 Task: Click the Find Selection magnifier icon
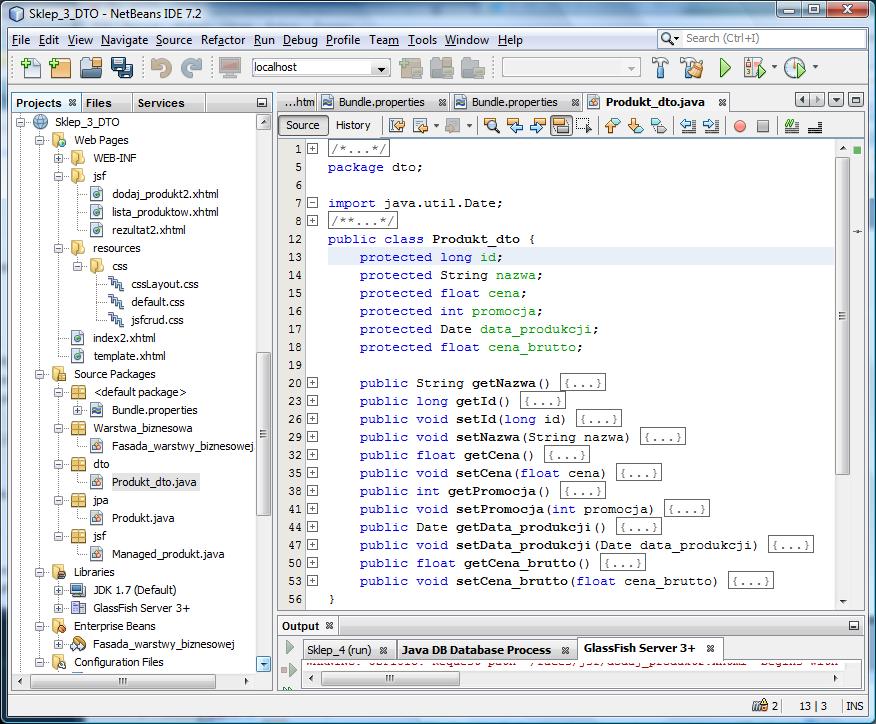(x=492, y=126)
